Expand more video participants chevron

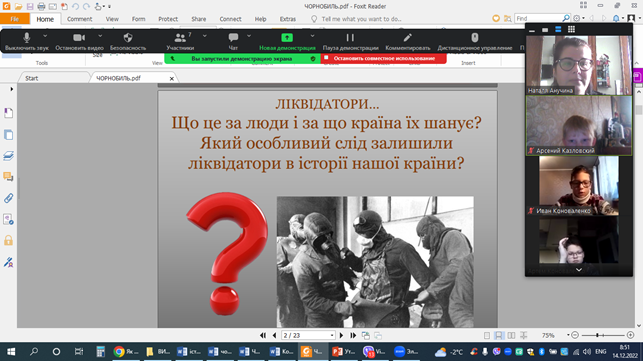pos(579,270)
